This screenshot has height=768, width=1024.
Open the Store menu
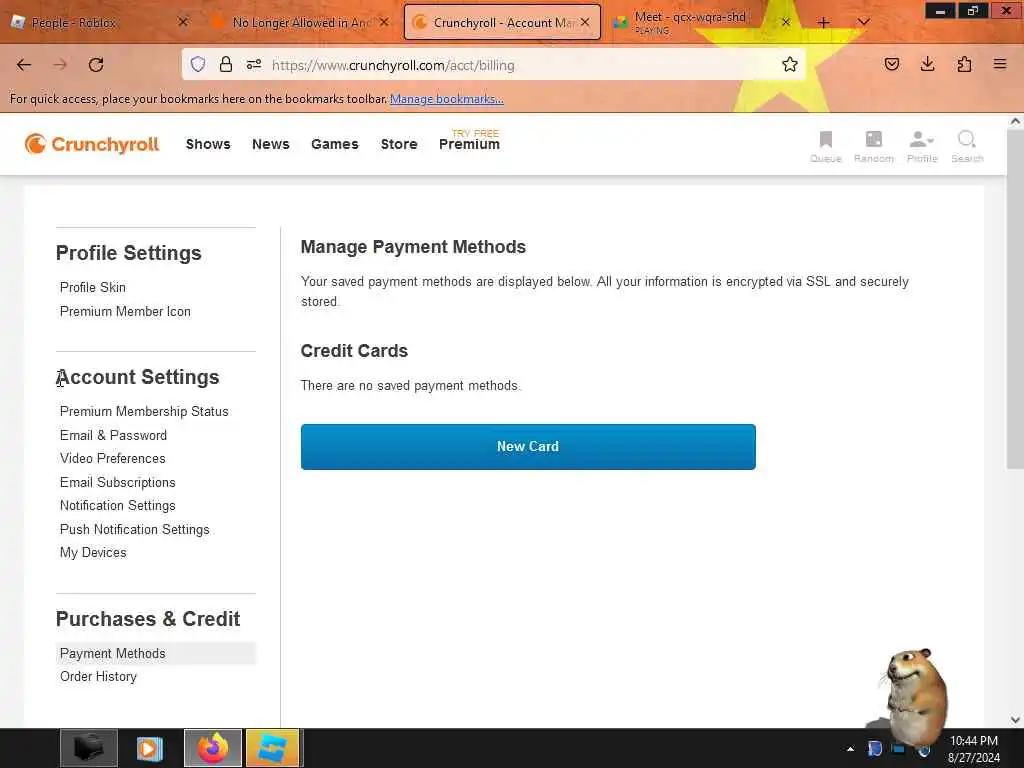pos(399,144)
